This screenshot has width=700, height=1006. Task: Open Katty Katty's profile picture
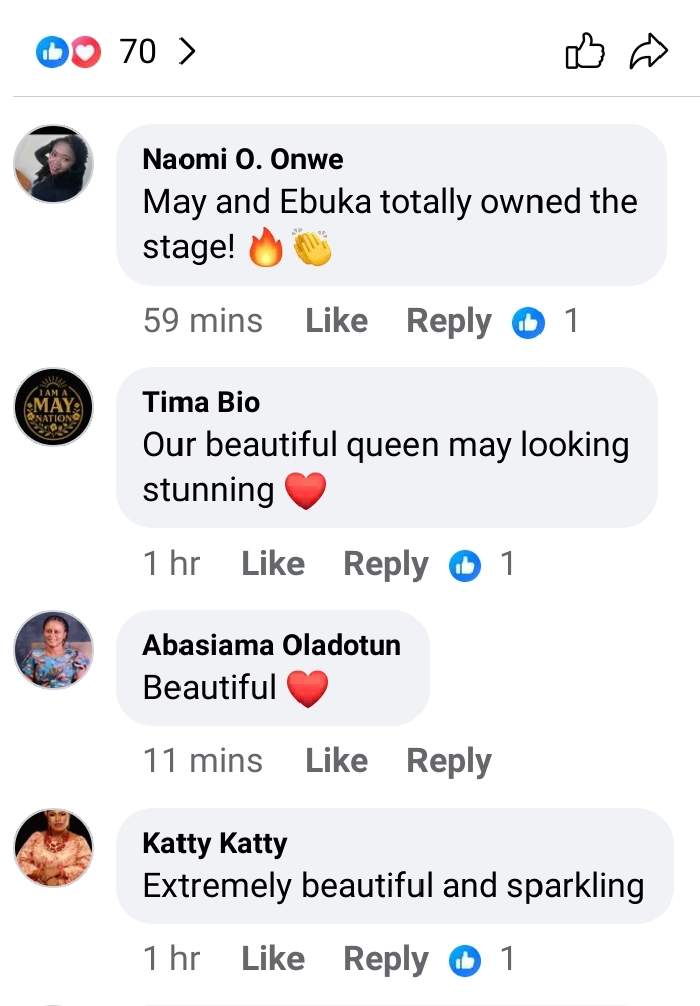(53, 848)
